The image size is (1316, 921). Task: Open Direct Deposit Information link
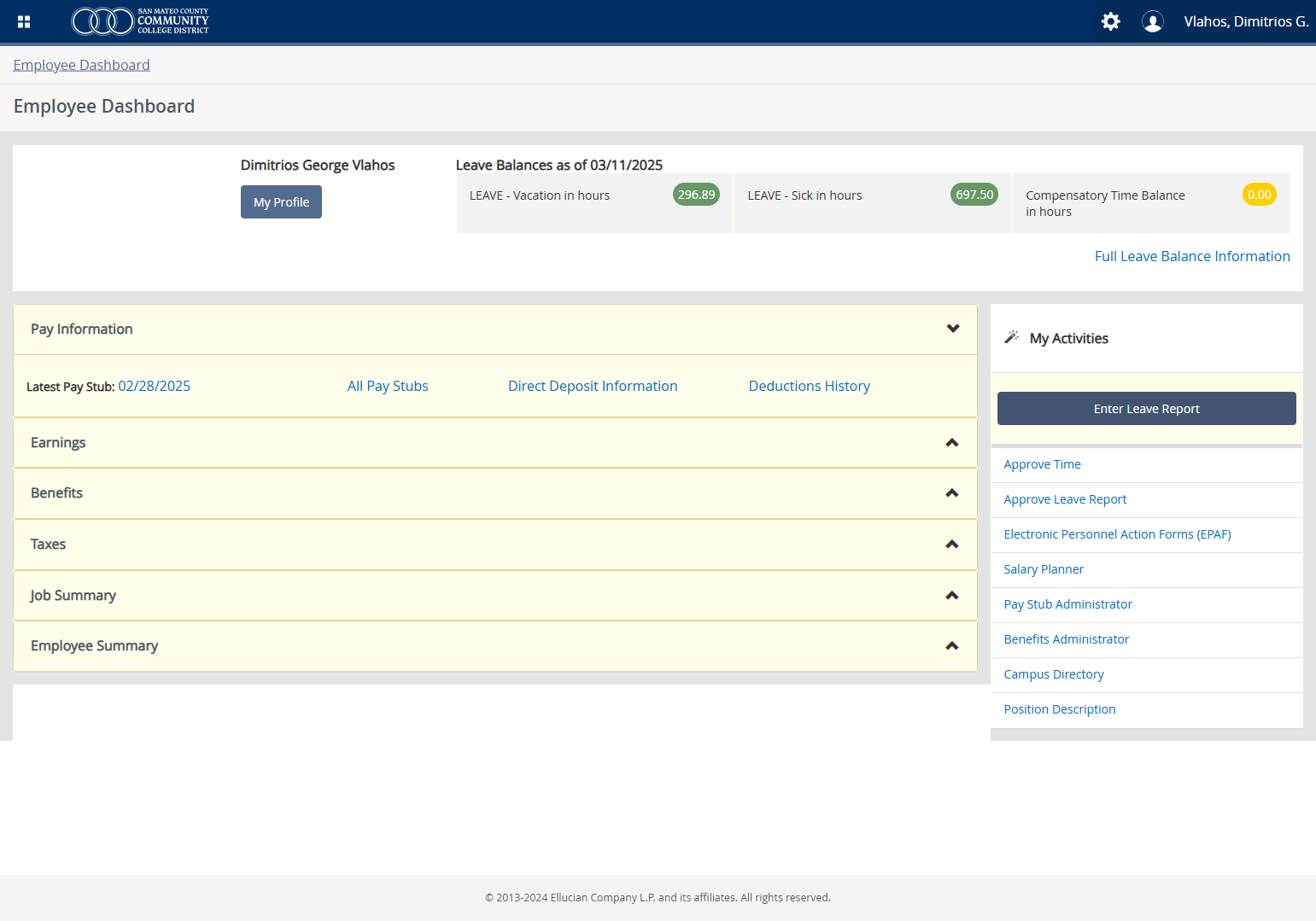pyautogui.click(x=593, y=386)
